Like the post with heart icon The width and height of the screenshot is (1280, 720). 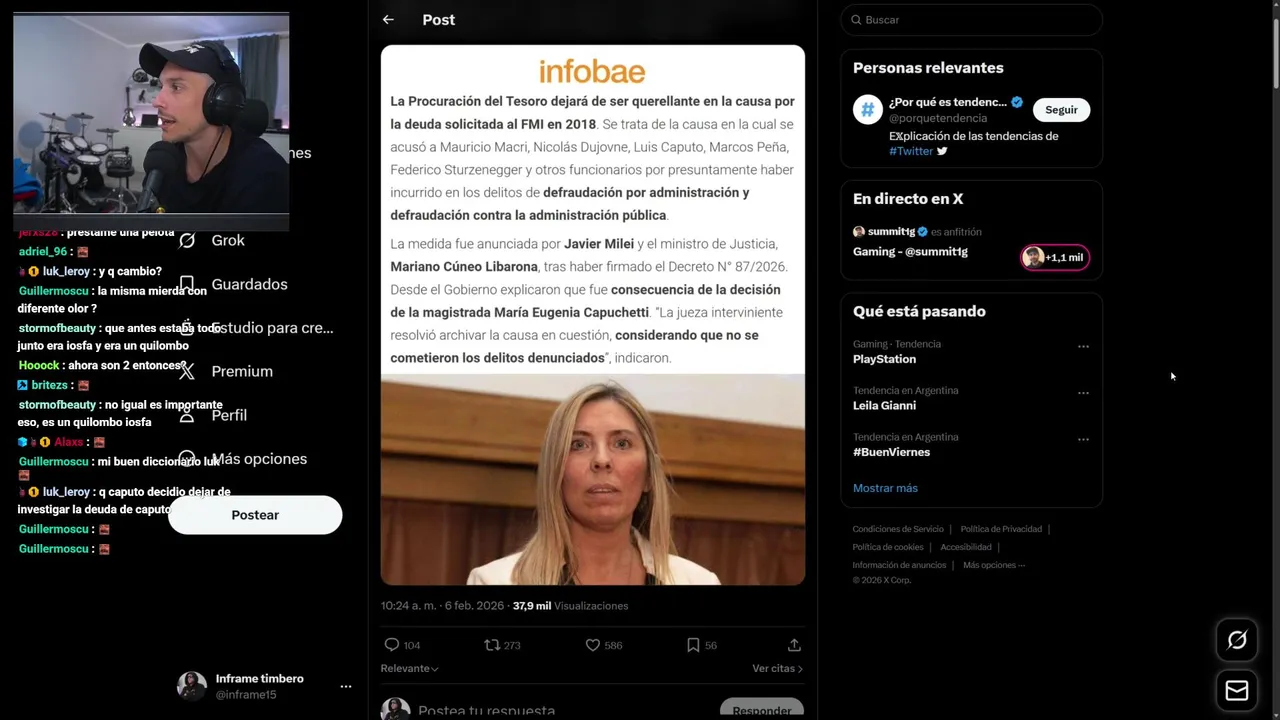[x=593, y=645]
